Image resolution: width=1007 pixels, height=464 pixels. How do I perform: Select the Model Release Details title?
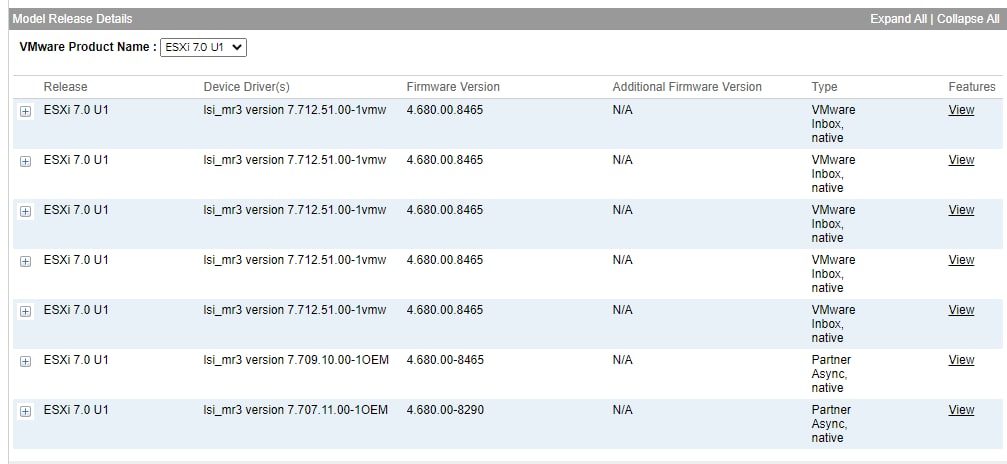coord(73,19)
